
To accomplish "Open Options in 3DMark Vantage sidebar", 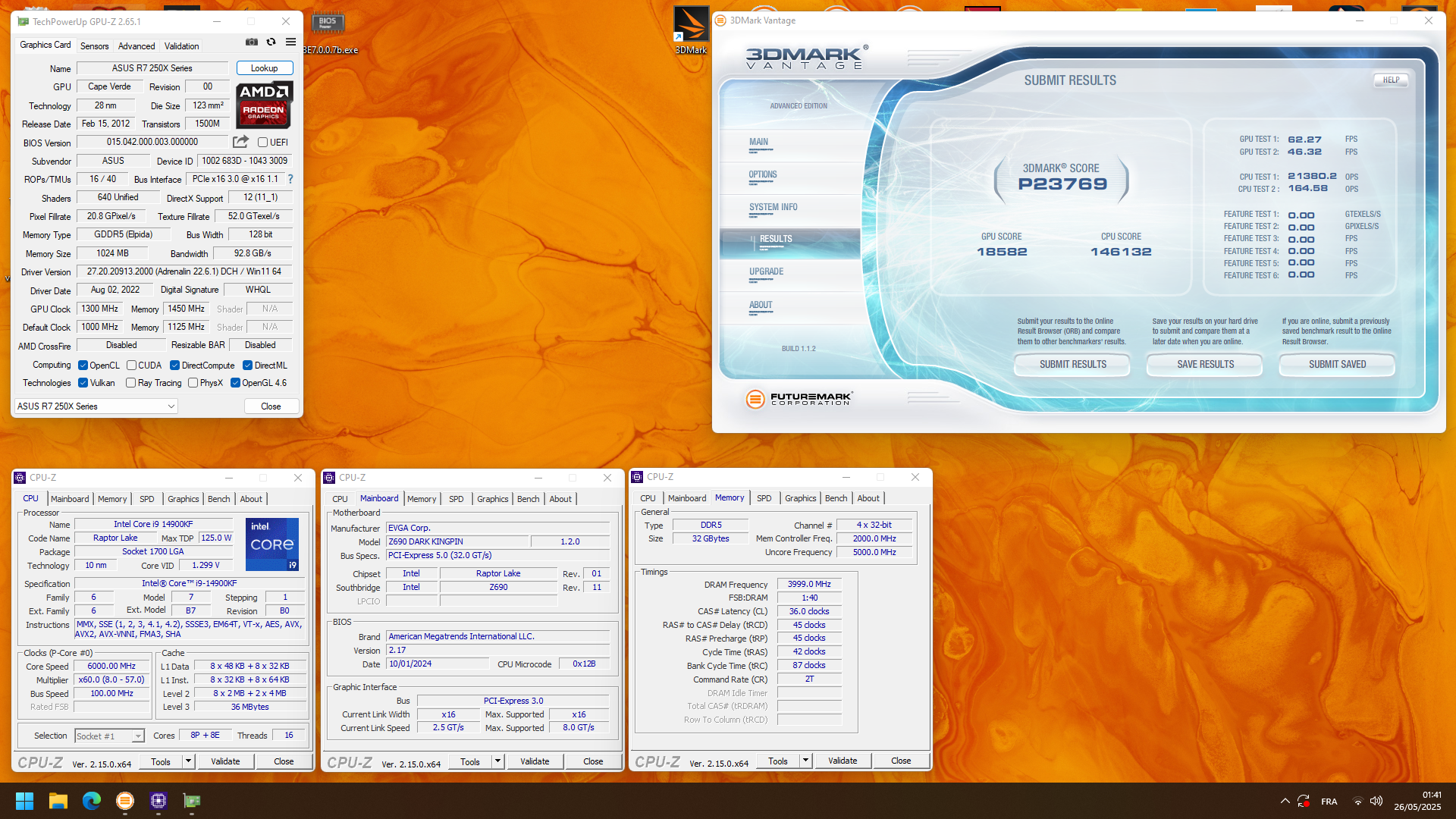I will coord(789,179).
